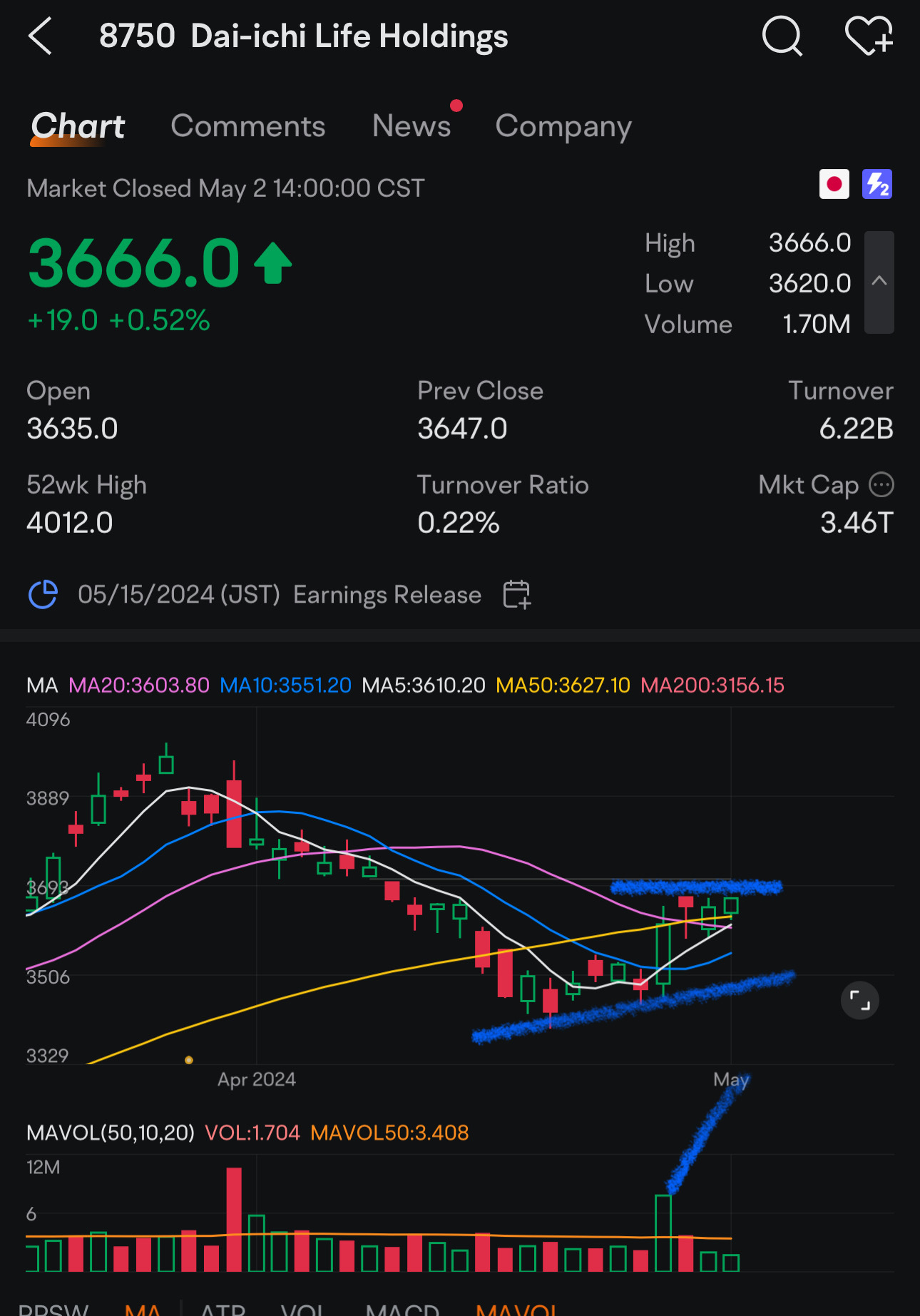Tap the Open value 3635.0
Screen dimensions: 920x1316
[72, 429]
